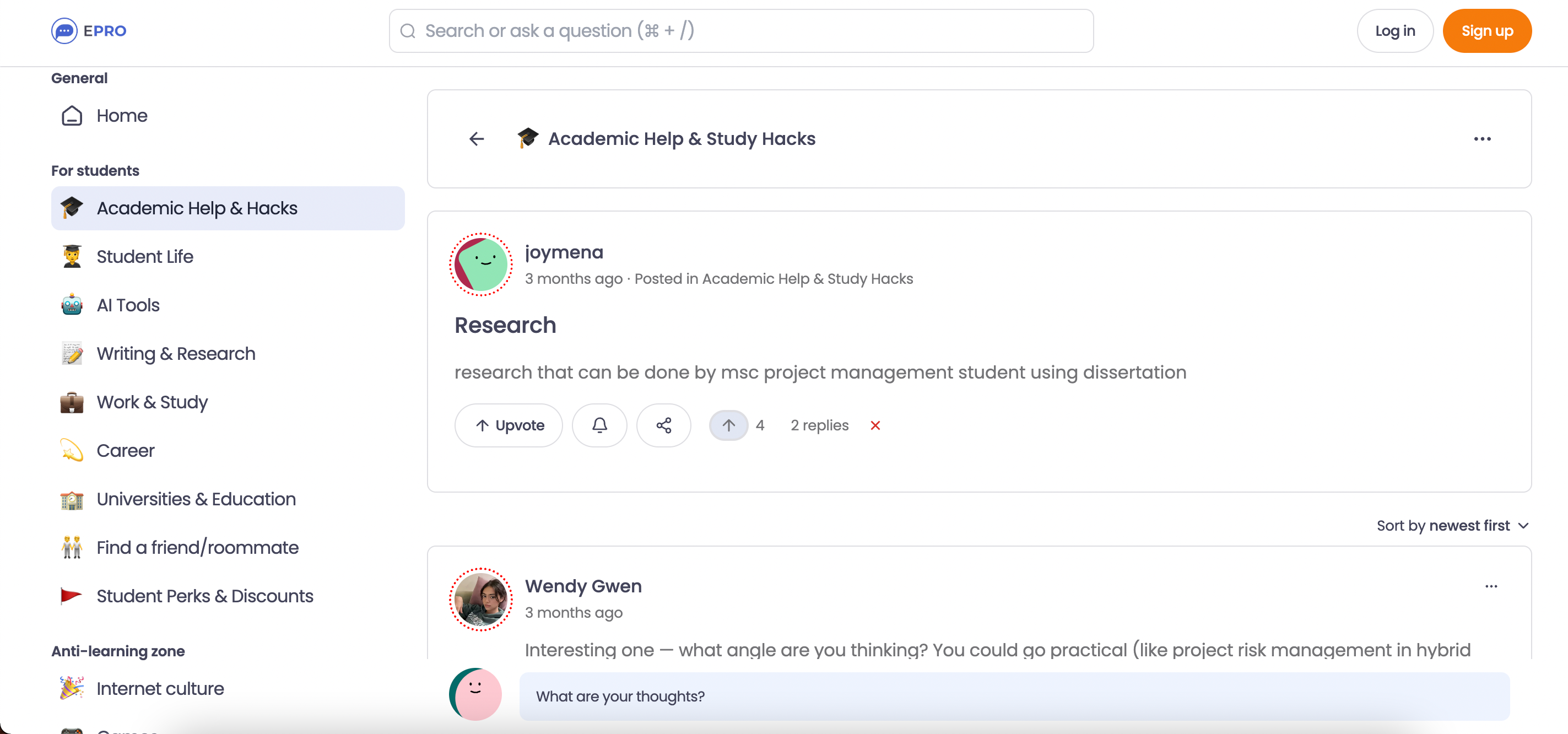Open options menu on Wendy Gwen's comment
Image resolution: width=1568 pixels, height=734 pixels.
[x=1491, y=586]
